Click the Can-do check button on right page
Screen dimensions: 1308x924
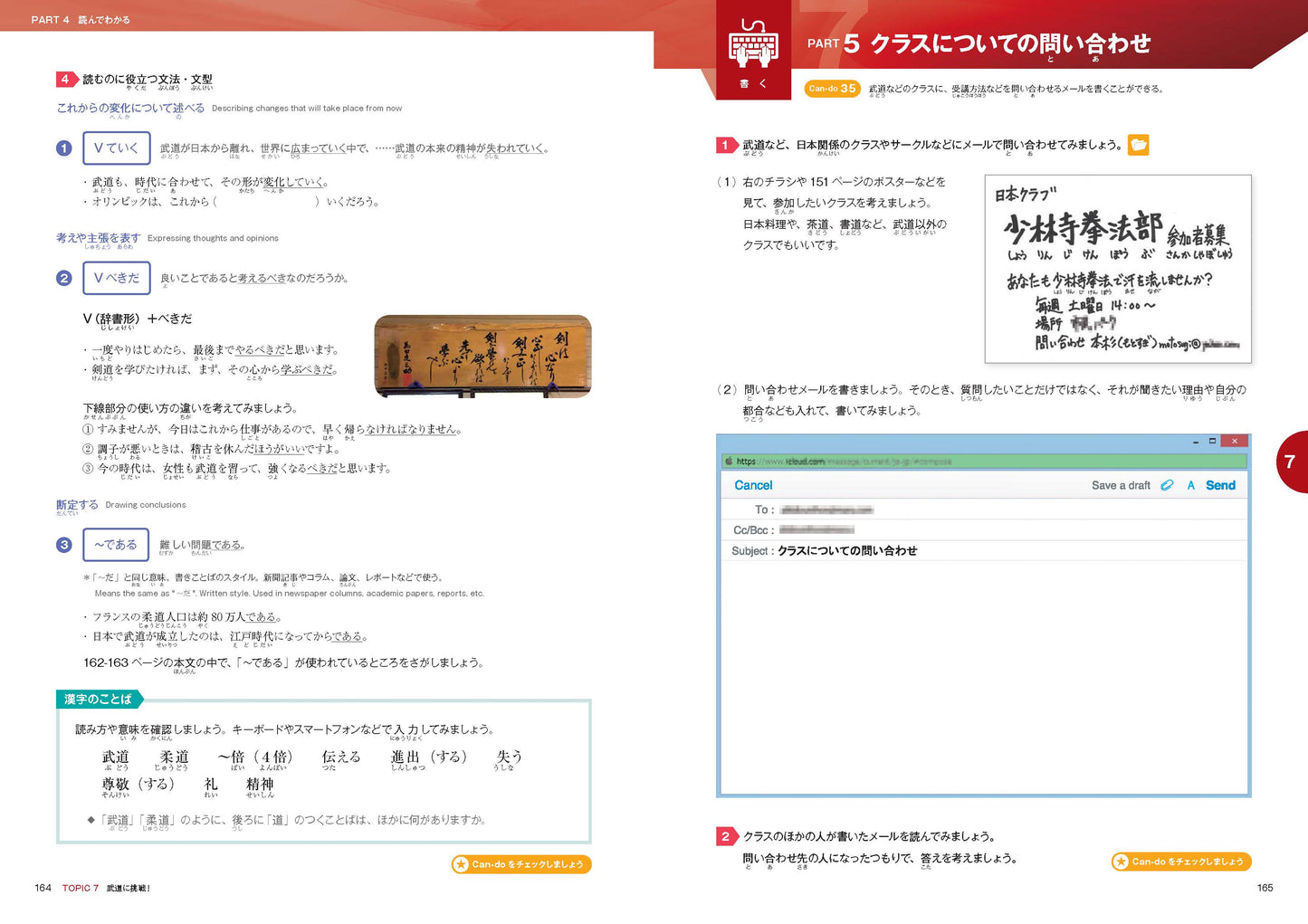click(x=1181, y=862)
